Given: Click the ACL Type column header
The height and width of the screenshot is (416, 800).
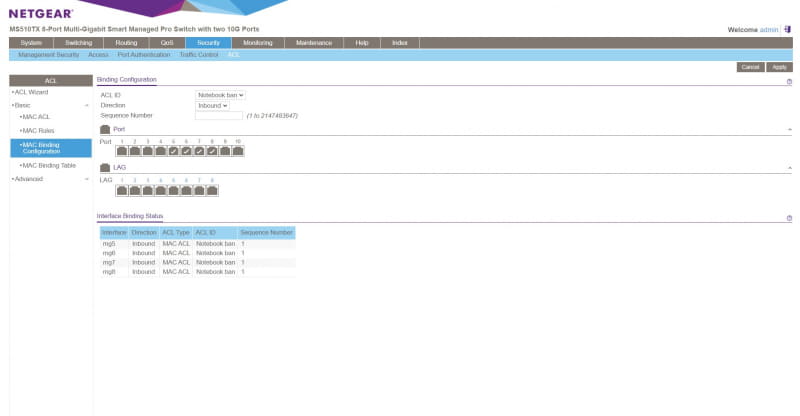Looking at the screenshot, I should (176, 233).
